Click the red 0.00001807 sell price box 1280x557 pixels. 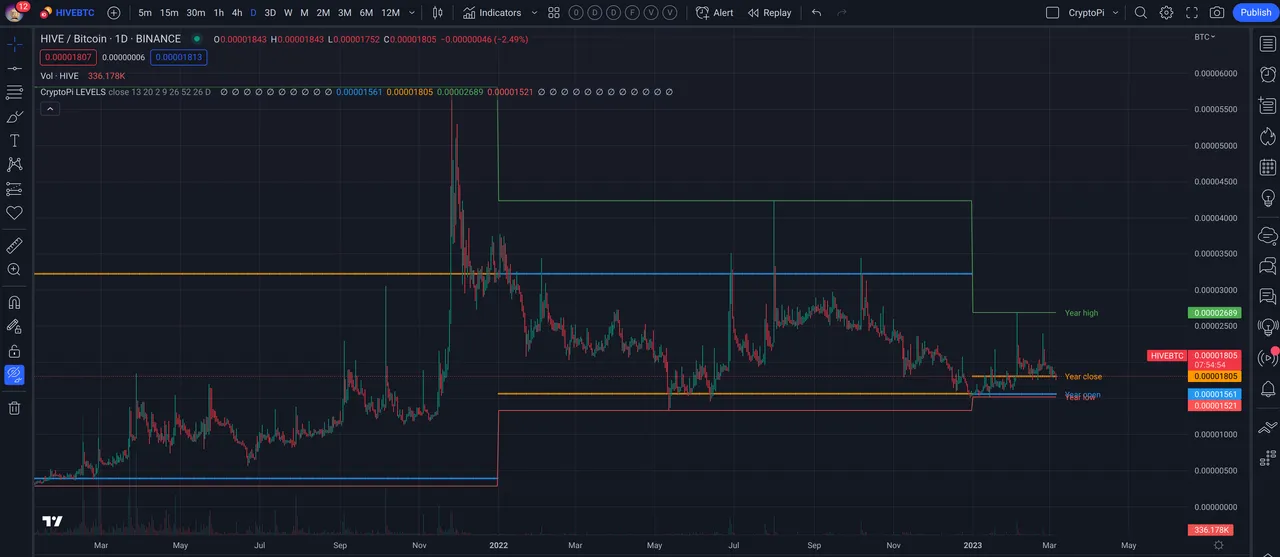point(67,57)
